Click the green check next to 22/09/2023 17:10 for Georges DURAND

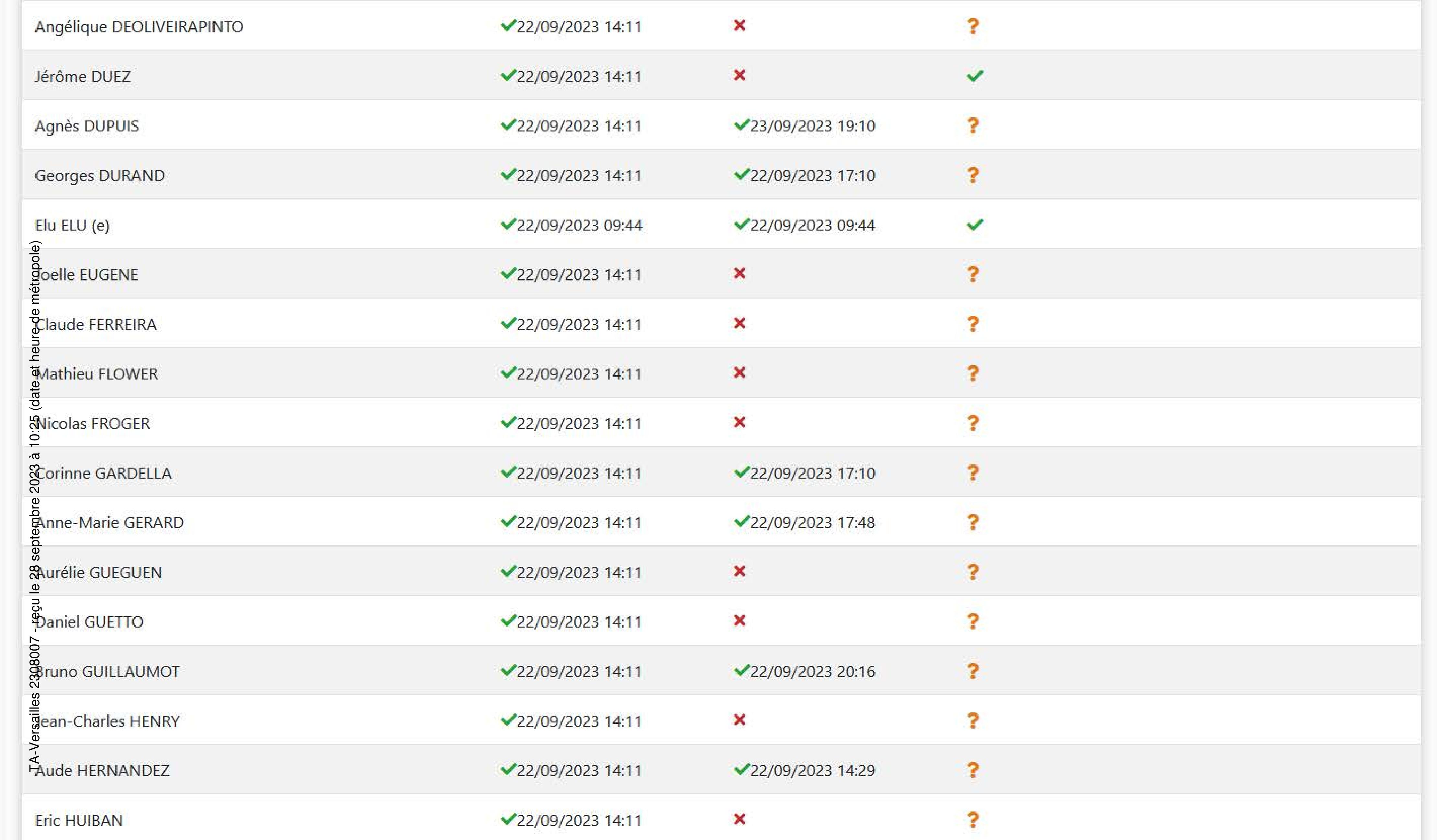tap(741, 174)
